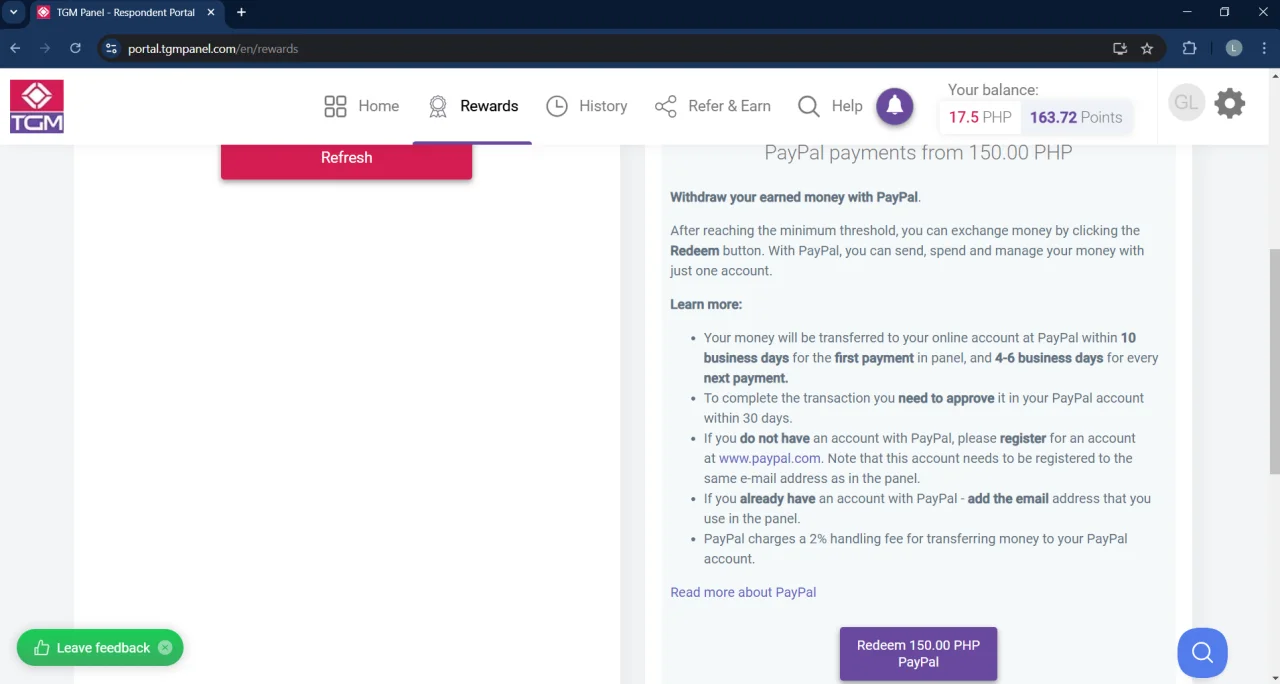1280x684 pixels.
Task: Click the PayPal payments from 150.00 PHP heading
Action: point(918,153)
